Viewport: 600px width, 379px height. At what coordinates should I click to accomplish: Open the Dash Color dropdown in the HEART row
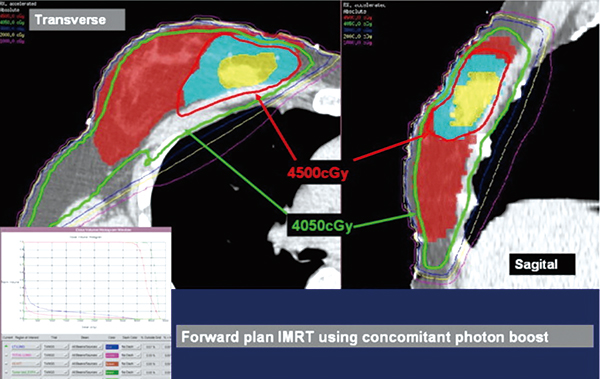[130, 364]
